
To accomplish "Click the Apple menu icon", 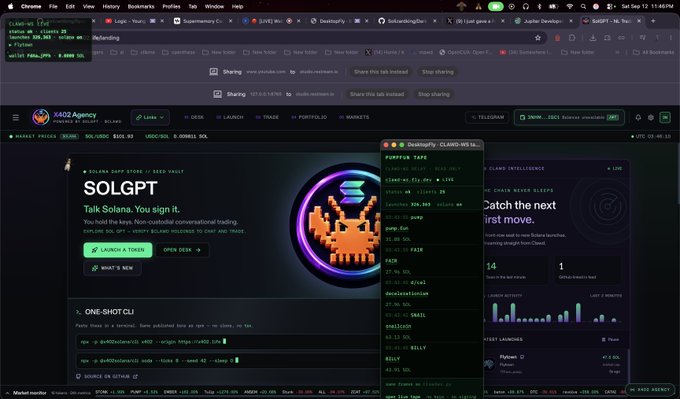I will point(10,6).
